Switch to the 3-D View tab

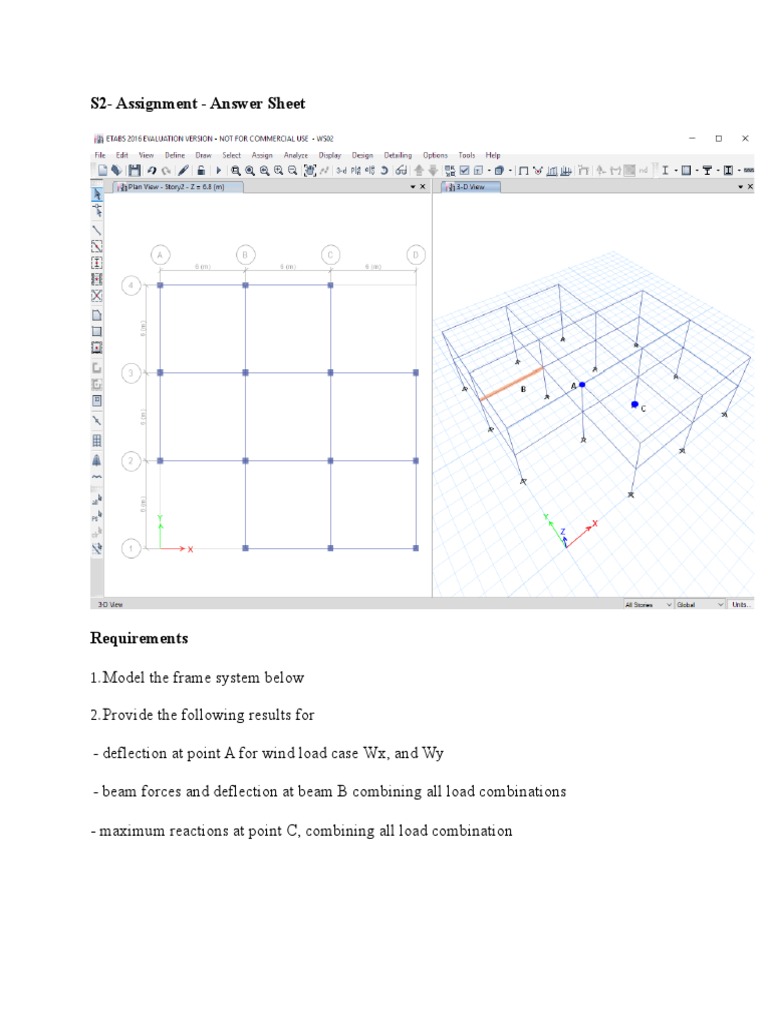coord(471,187)
